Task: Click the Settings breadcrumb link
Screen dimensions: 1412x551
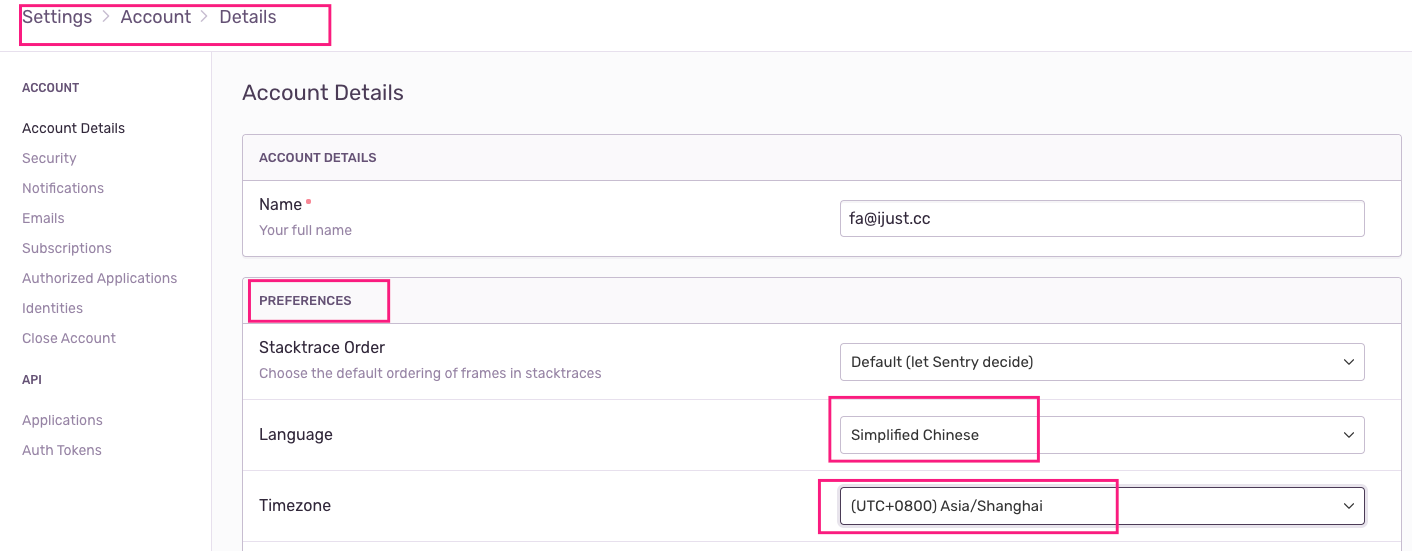Action: [57, 17]
